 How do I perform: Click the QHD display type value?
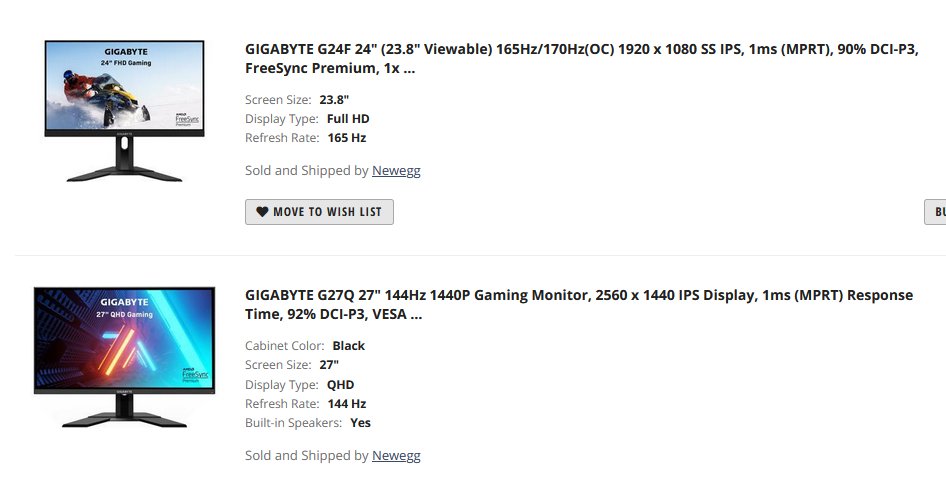(340, 385)
